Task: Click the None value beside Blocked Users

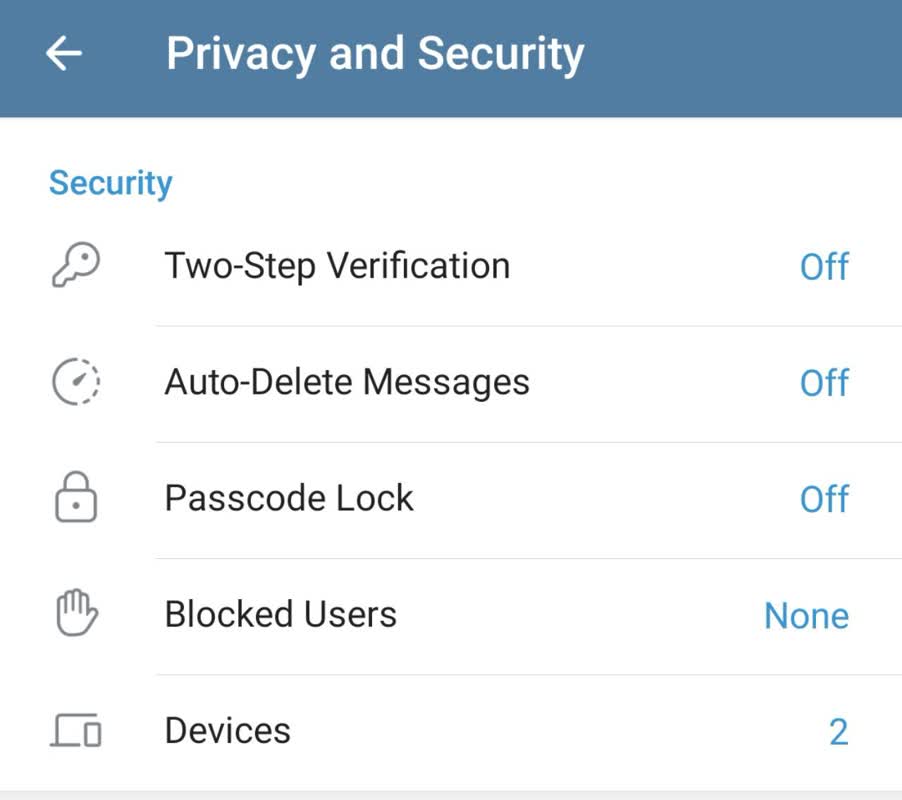Action: coord(806,616)
